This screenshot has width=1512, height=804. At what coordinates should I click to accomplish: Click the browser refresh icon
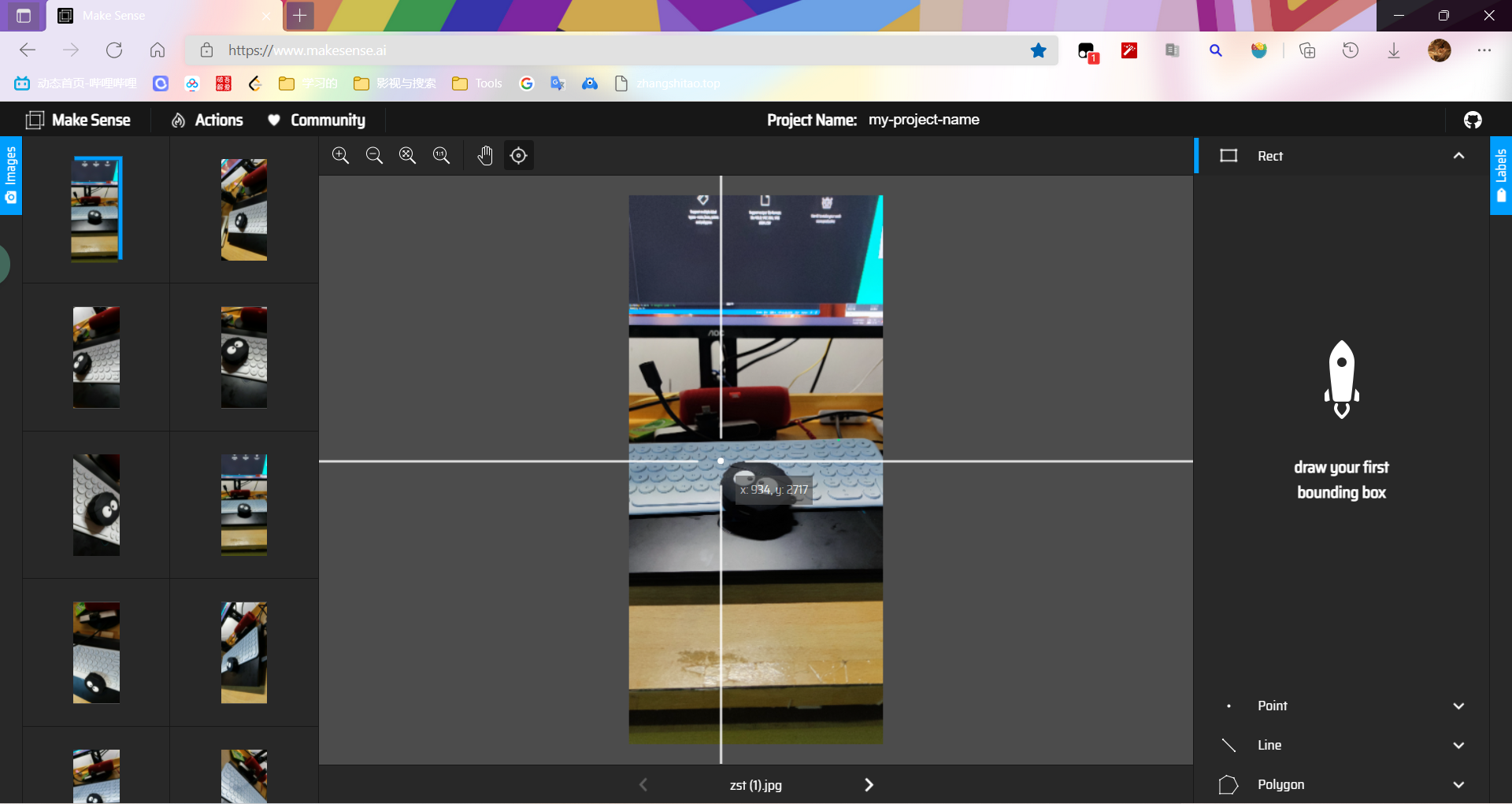pyautogui.click(x=114, y=50)
